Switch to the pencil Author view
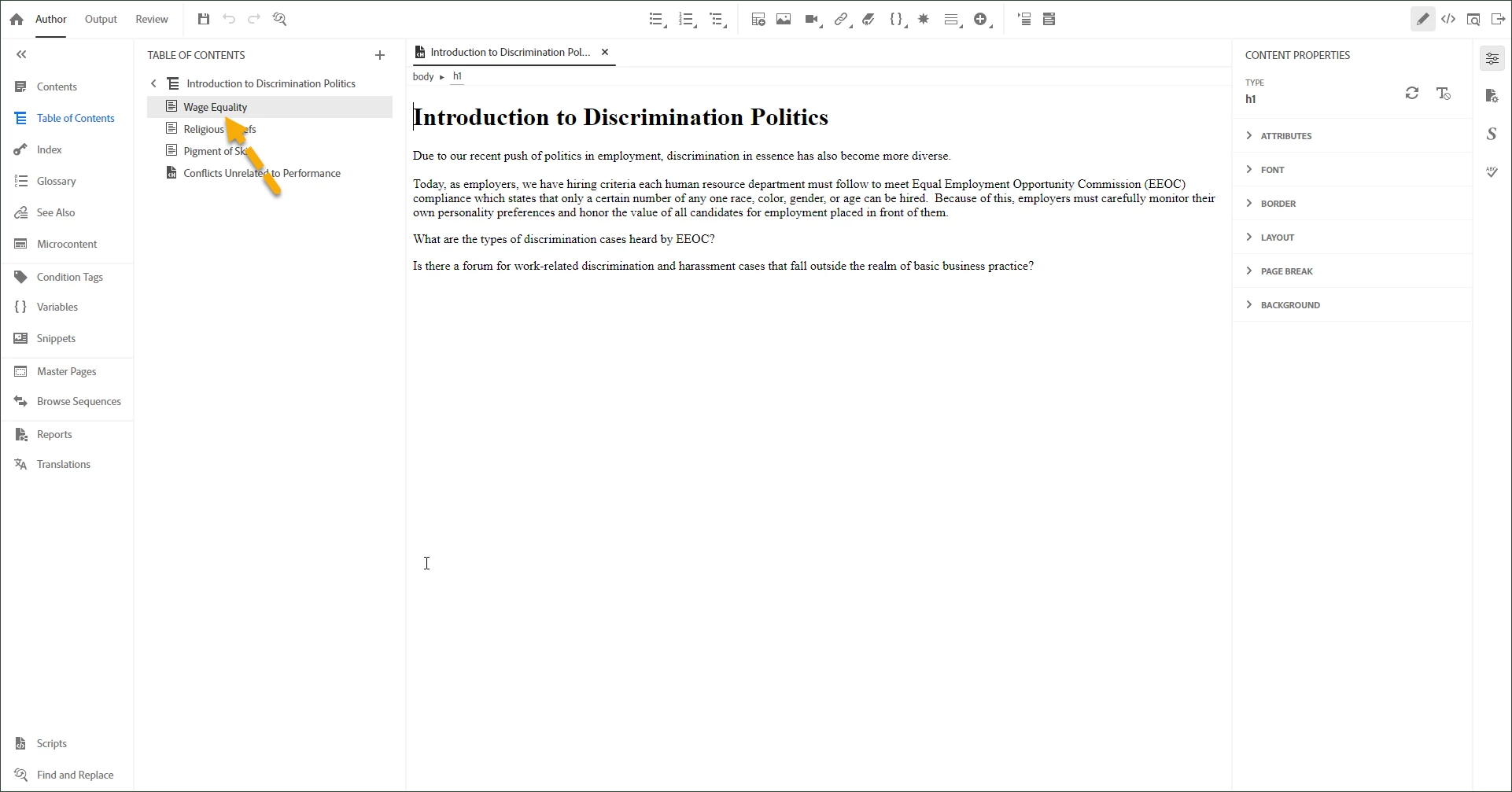Viewport: 1512px width, 792px height. (x=1422, y=19)
